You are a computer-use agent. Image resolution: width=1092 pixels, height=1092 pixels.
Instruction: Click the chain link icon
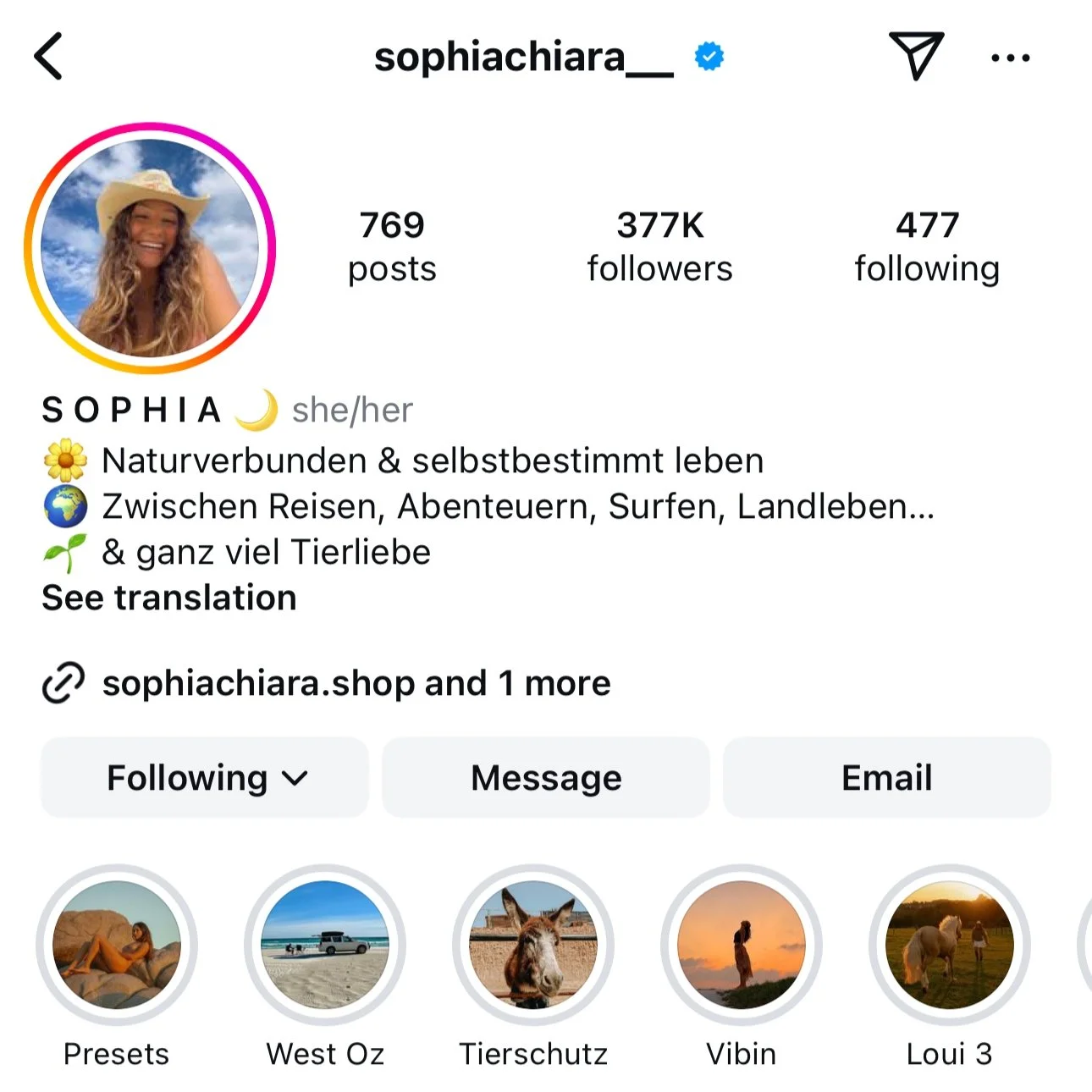coord(63,682)
